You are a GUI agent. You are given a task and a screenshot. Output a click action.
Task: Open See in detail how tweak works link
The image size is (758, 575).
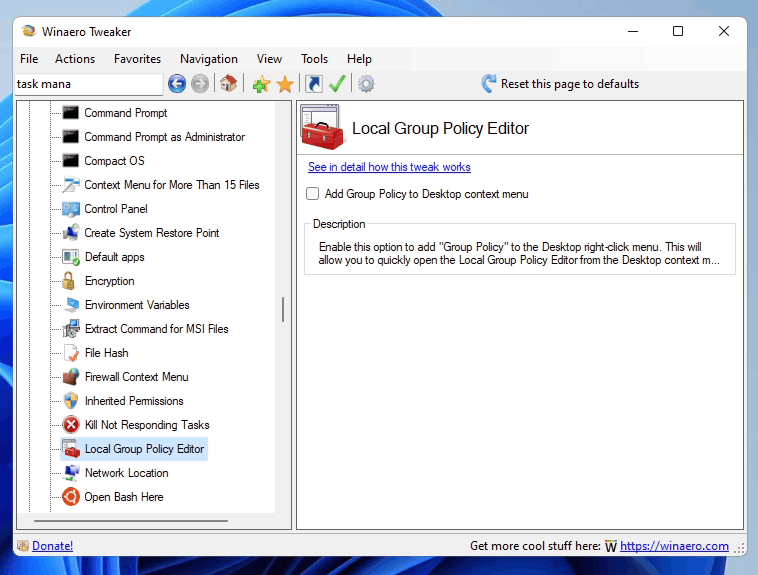pyautogui.click(x=389, y=167)
